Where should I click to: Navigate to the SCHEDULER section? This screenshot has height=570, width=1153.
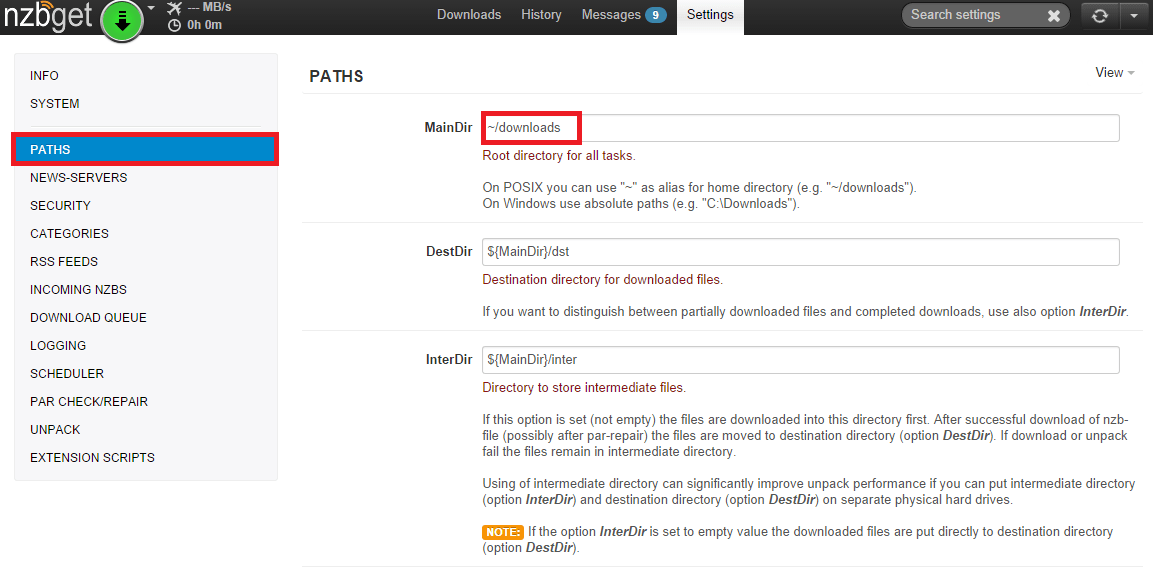(68, 374)
